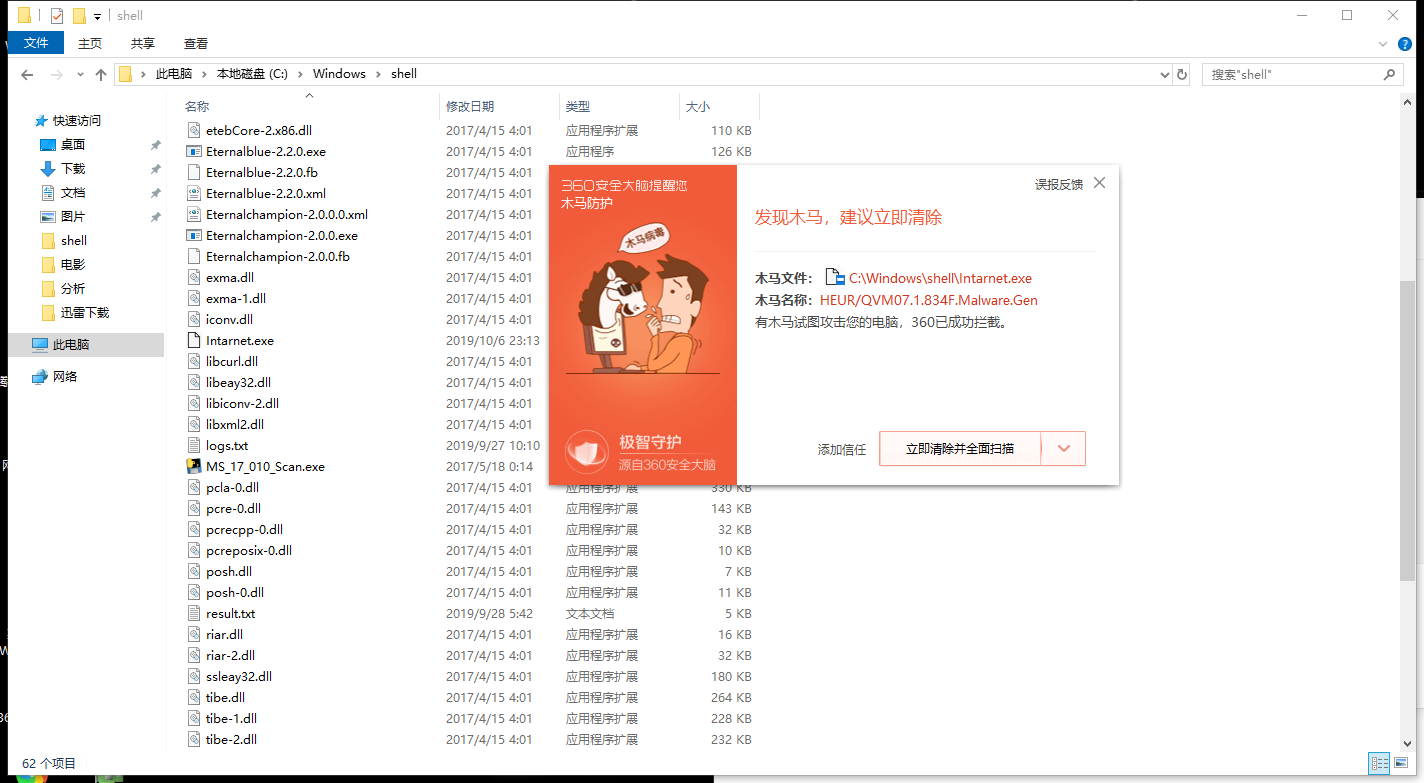1424x783 pixels.
Task: Open 图片 folder in sidebar
Action: [x=73, y=216]
